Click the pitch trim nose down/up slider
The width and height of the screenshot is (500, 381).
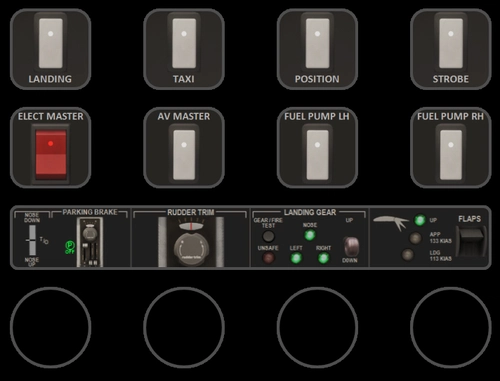point(32,240)
